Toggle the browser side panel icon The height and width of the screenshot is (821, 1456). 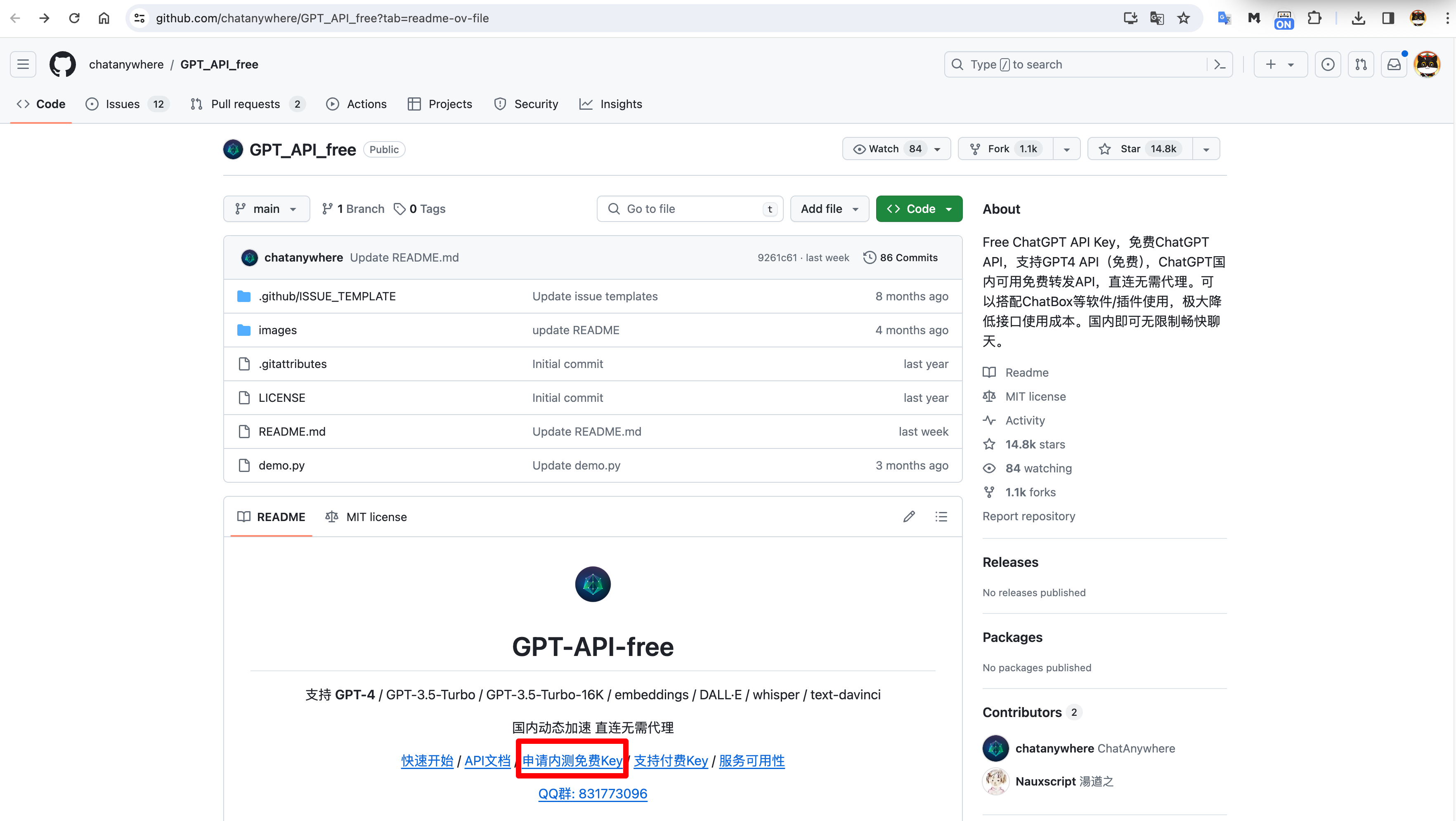1387,18
